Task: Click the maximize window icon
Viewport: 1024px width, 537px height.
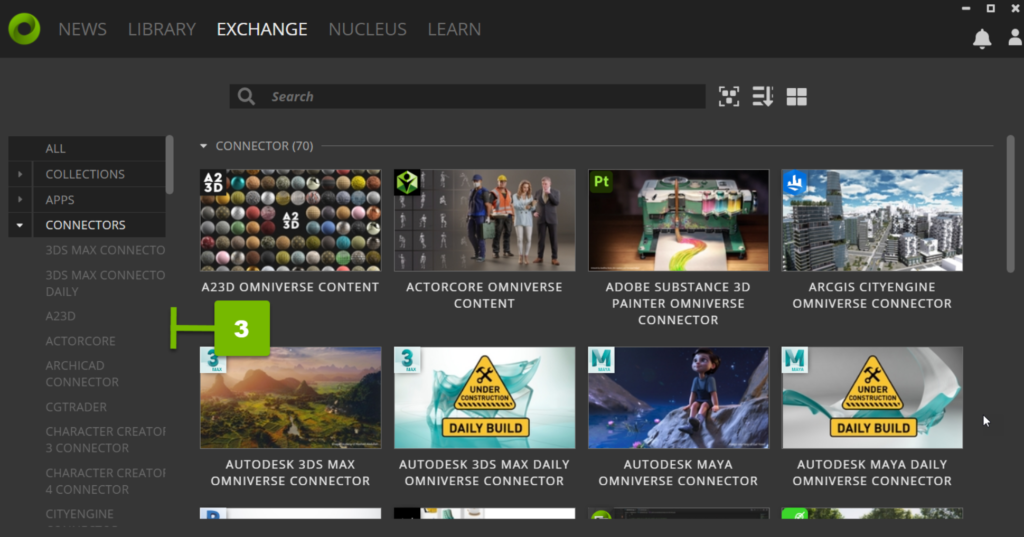Action: coord(991,8)
